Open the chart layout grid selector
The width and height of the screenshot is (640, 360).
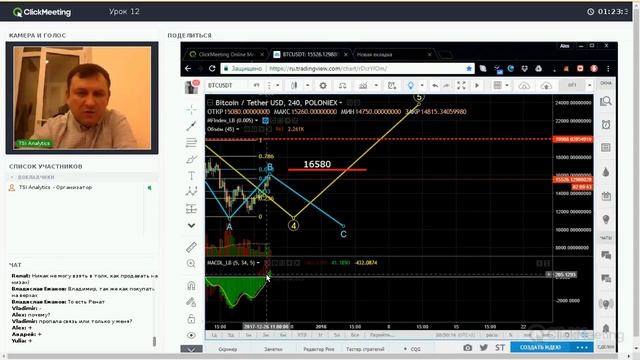point(497,85)
